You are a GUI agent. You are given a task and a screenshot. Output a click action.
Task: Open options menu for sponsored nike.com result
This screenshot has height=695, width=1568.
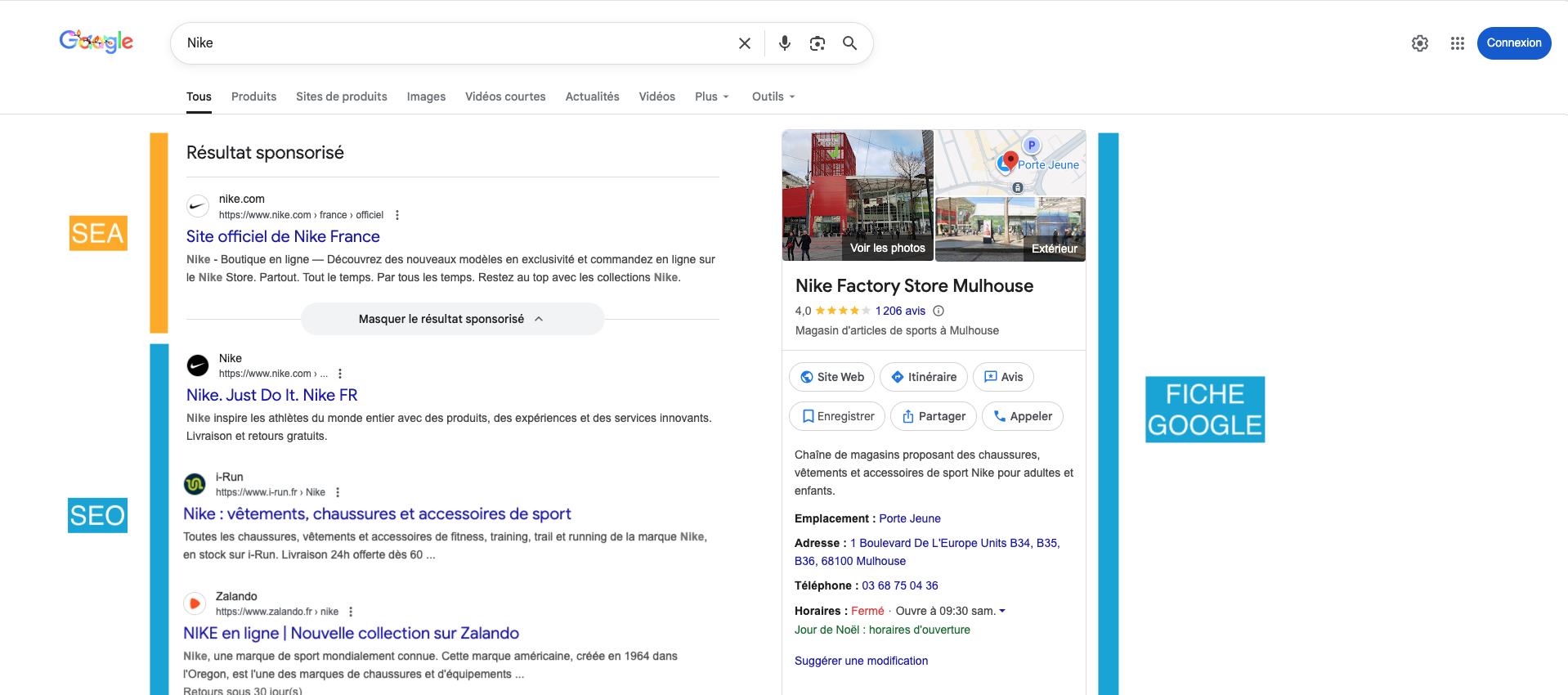click(397, 215)
